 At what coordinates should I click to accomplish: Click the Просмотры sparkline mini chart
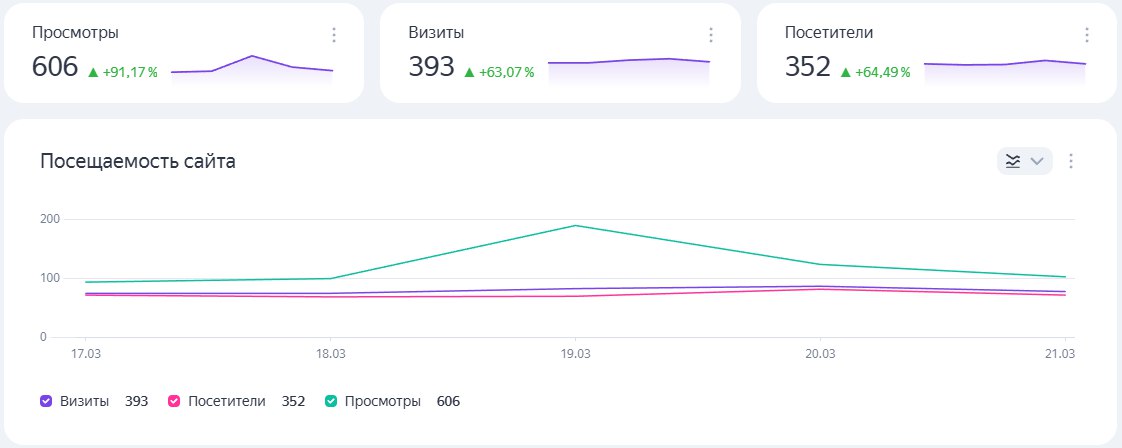[252, 68]
